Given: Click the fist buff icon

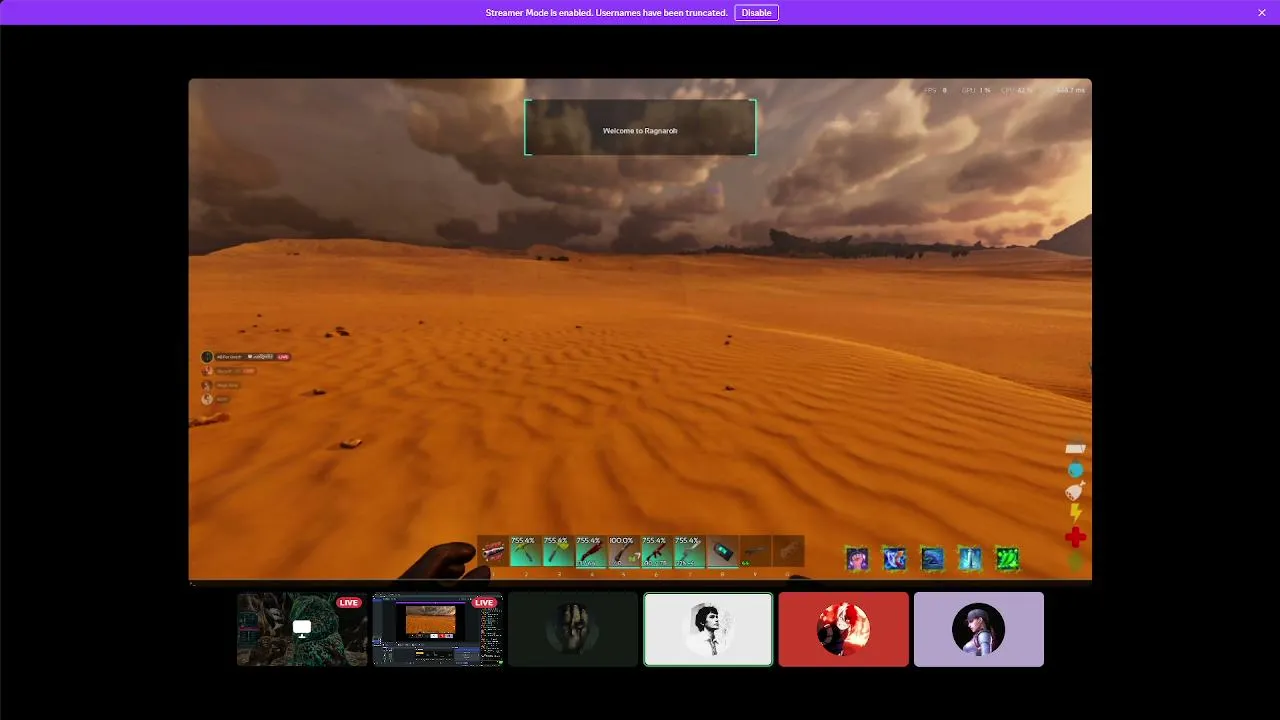Looking at the screenshot, I should pos(857,559).
